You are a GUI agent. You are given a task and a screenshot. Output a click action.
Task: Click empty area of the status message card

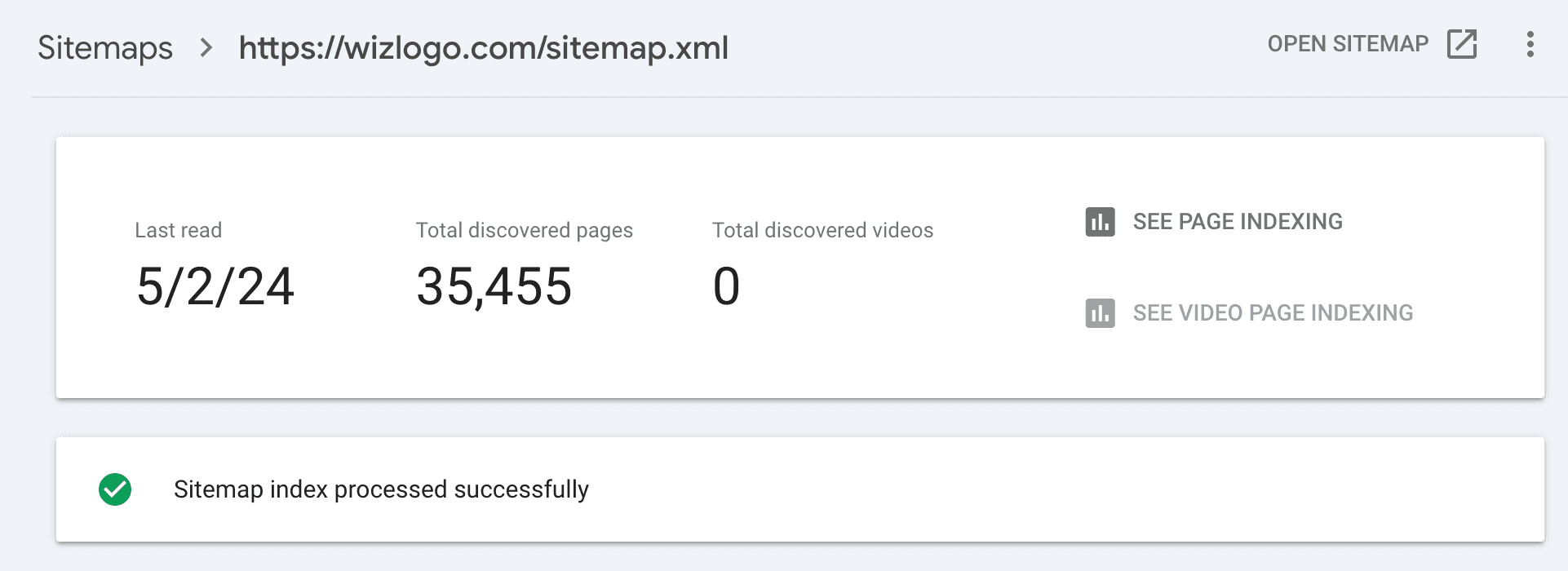pos(1061,489)
